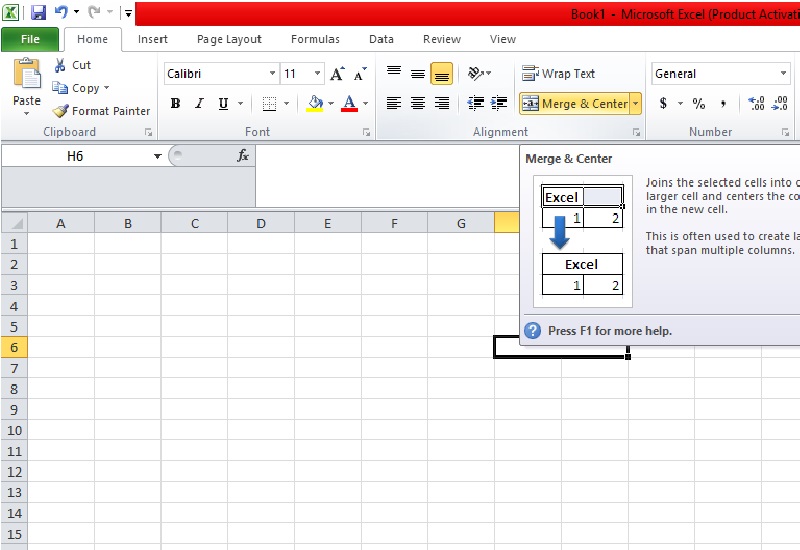Image resolution: width=800 pixels, height=550 pixels.
Task: Open Font Color palette arrow
Action: pos(365,104)
